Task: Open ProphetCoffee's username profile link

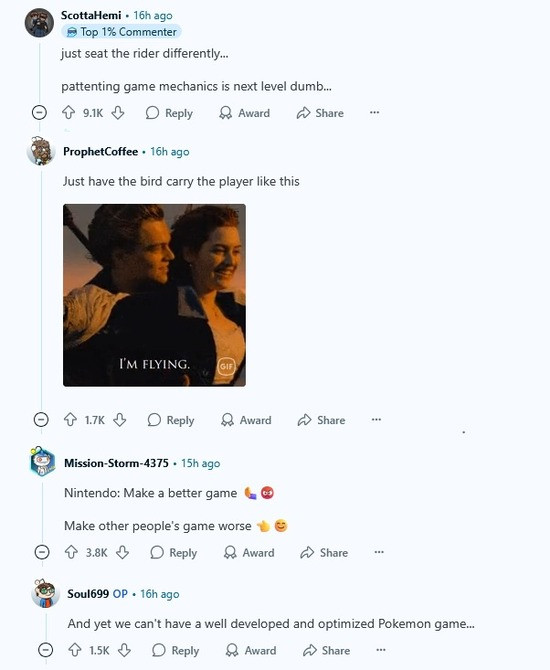Action: pyautogui.click(x=100, y=152)
